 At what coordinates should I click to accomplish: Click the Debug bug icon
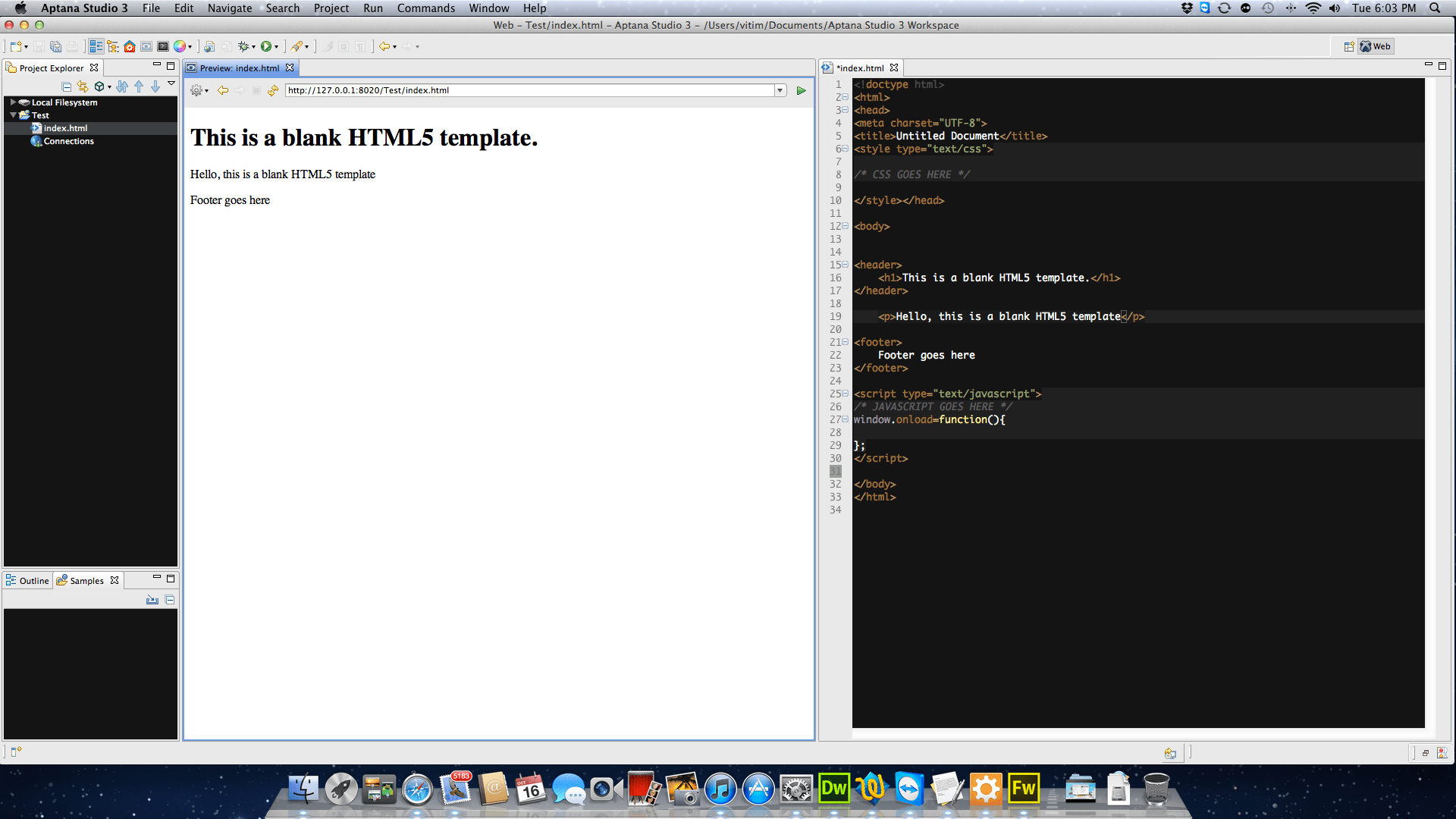pos(243,46)
